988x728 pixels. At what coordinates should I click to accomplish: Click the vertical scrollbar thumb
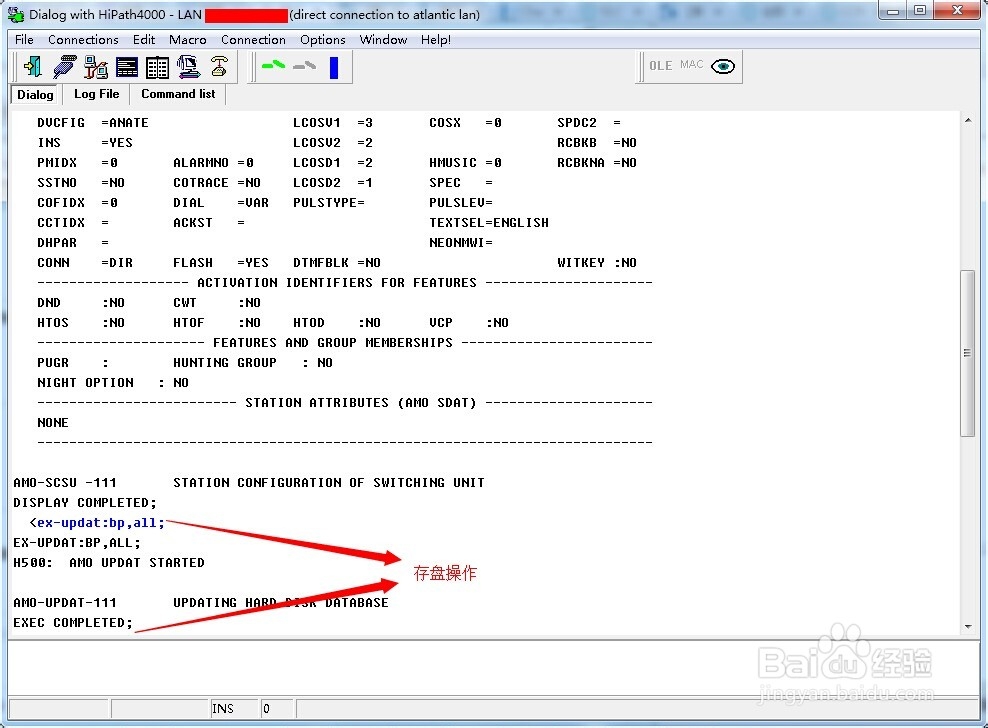tap(967, 353)
